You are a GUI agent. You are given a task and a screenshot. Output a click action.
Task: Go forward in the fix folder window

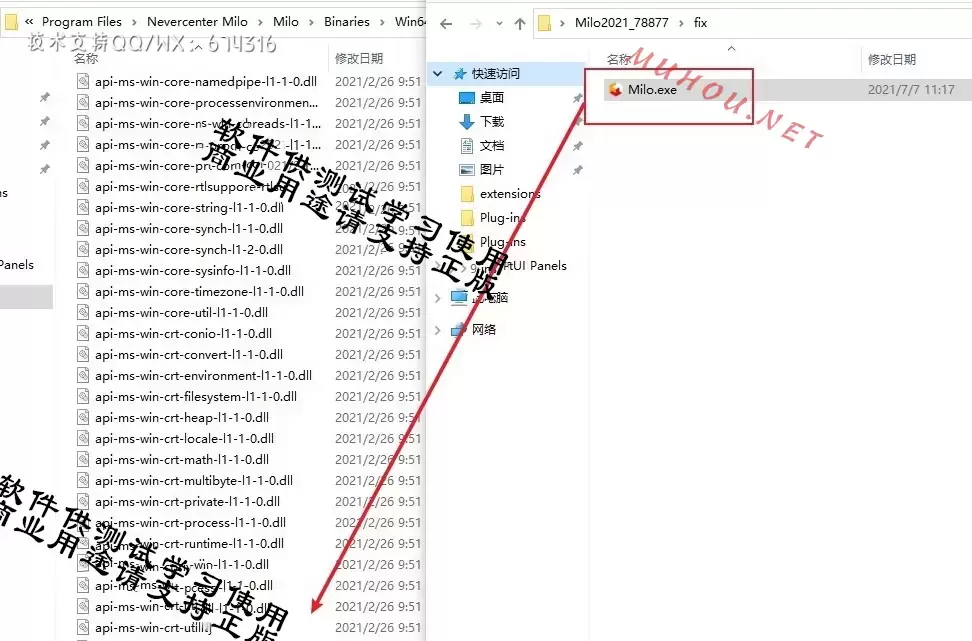point(475,24)
